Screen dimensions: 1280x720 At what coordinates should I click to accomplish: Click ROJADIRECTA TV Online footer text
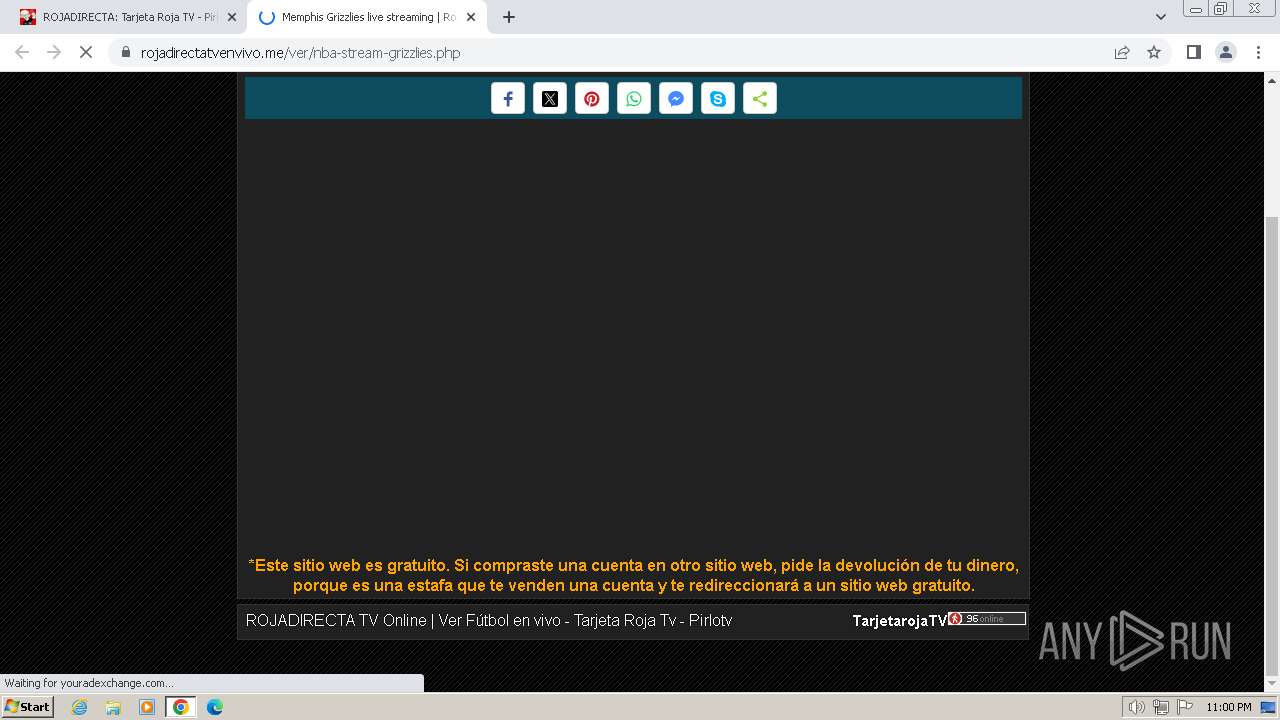point(489,620)
